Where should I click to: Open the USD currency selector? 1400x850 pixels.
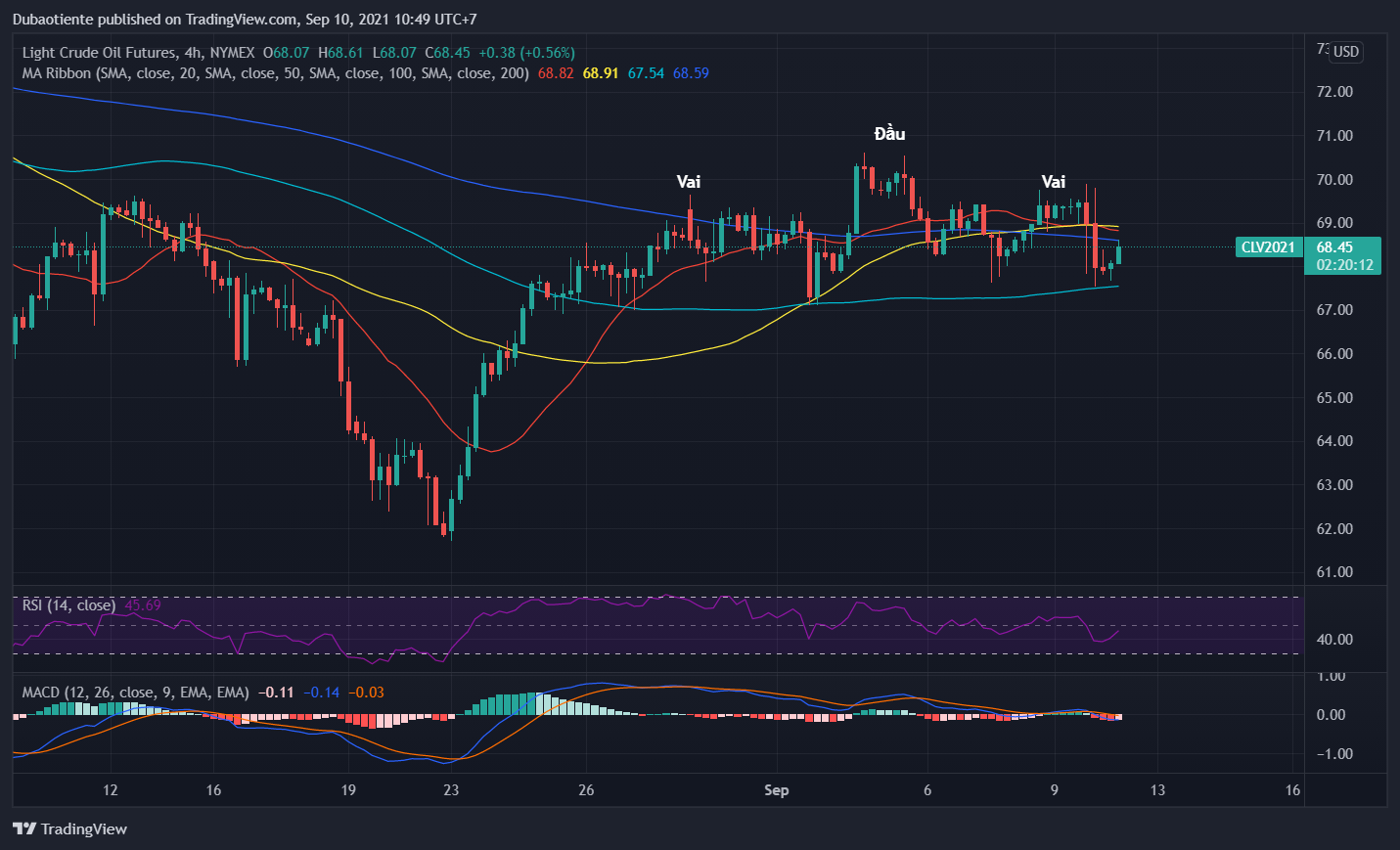(x=1346, y=52)
